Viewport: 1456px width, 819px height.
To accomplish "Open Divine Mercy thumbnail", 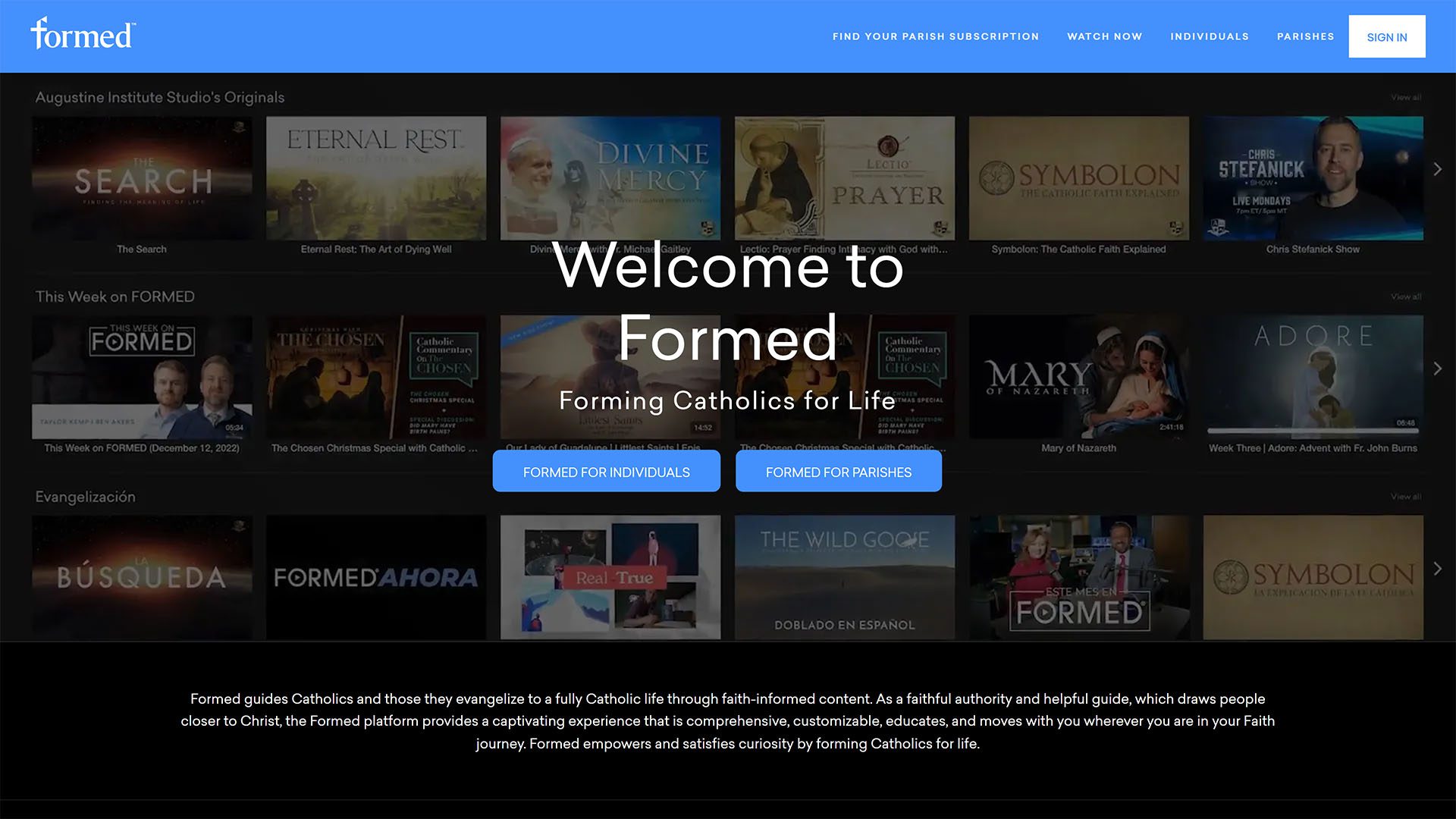I will [x=610, y=178].
